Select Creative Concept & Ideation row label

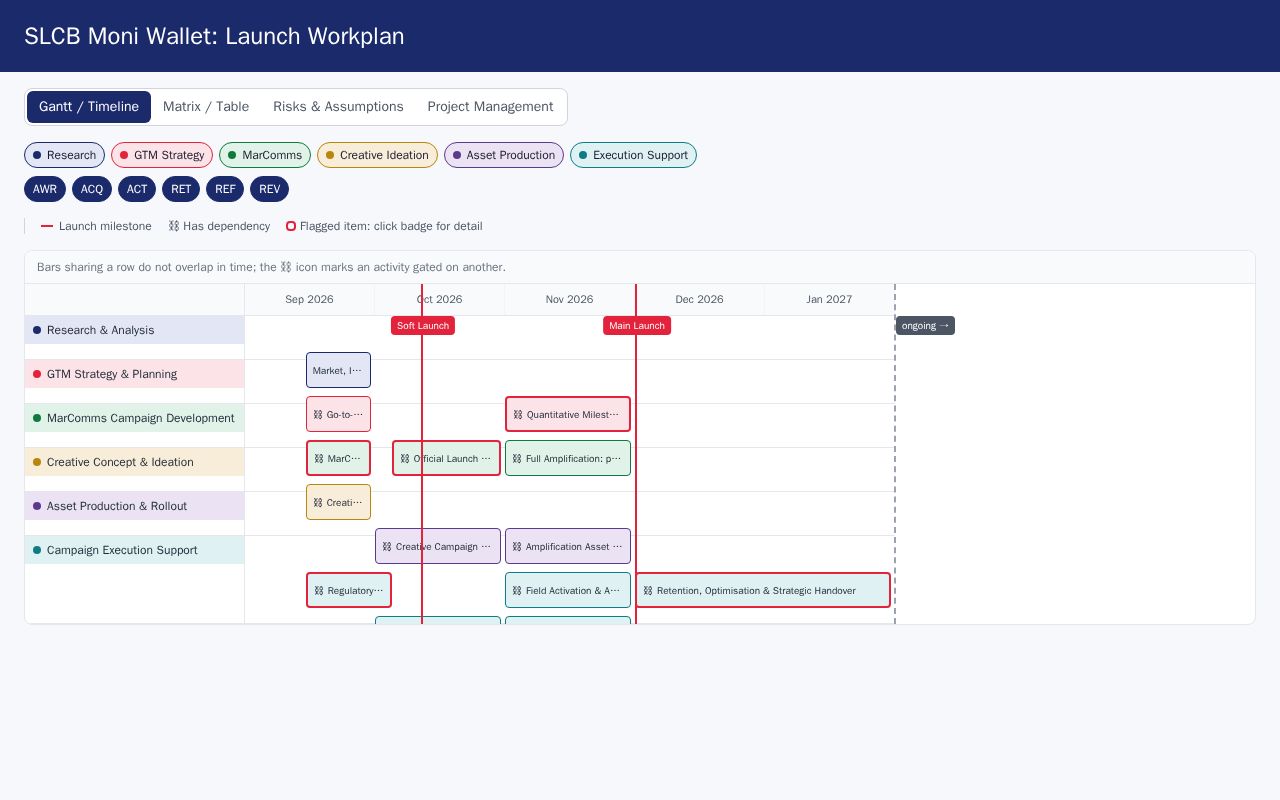134,462
